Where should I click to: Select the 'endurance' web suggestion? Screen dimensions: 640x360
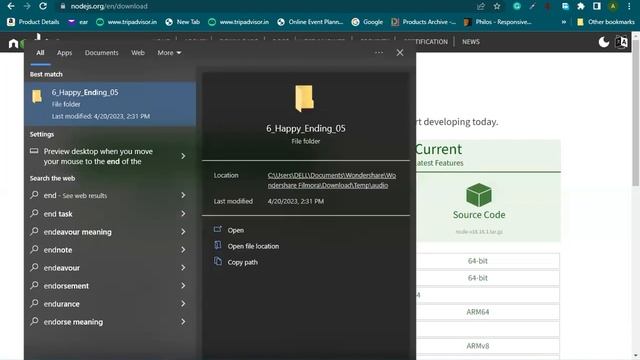coord(61,304)
